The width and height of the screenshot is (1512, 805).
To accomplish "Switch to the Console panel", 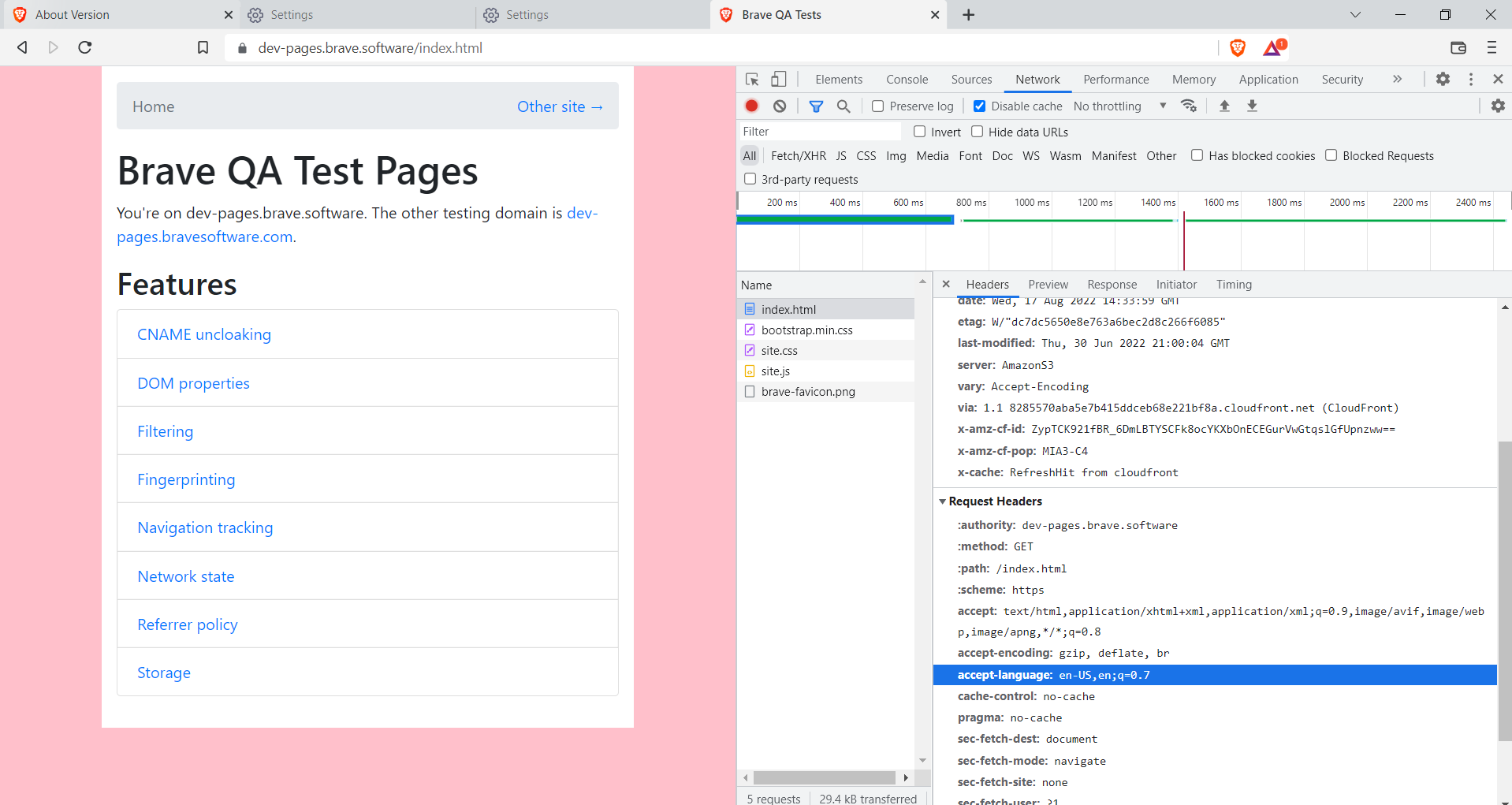I will 907,80.
